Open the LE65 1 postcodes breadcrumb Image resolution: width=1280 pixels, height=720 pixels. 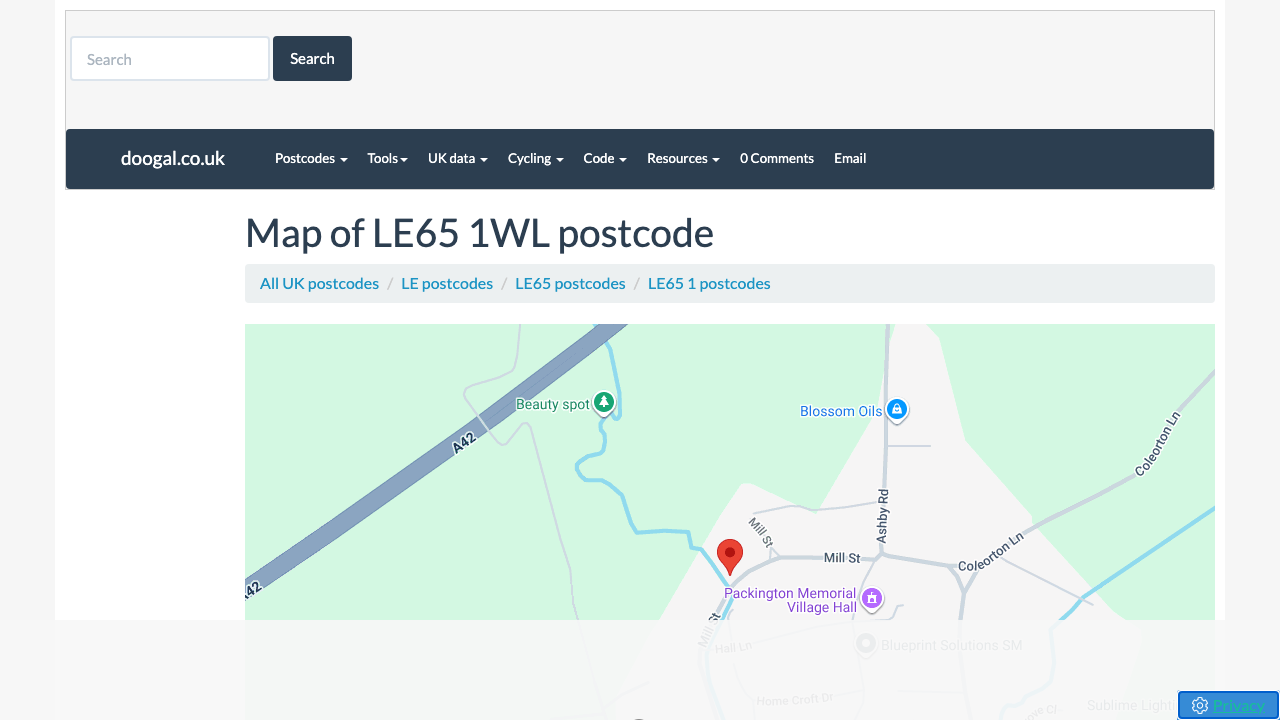coord(709,283)
